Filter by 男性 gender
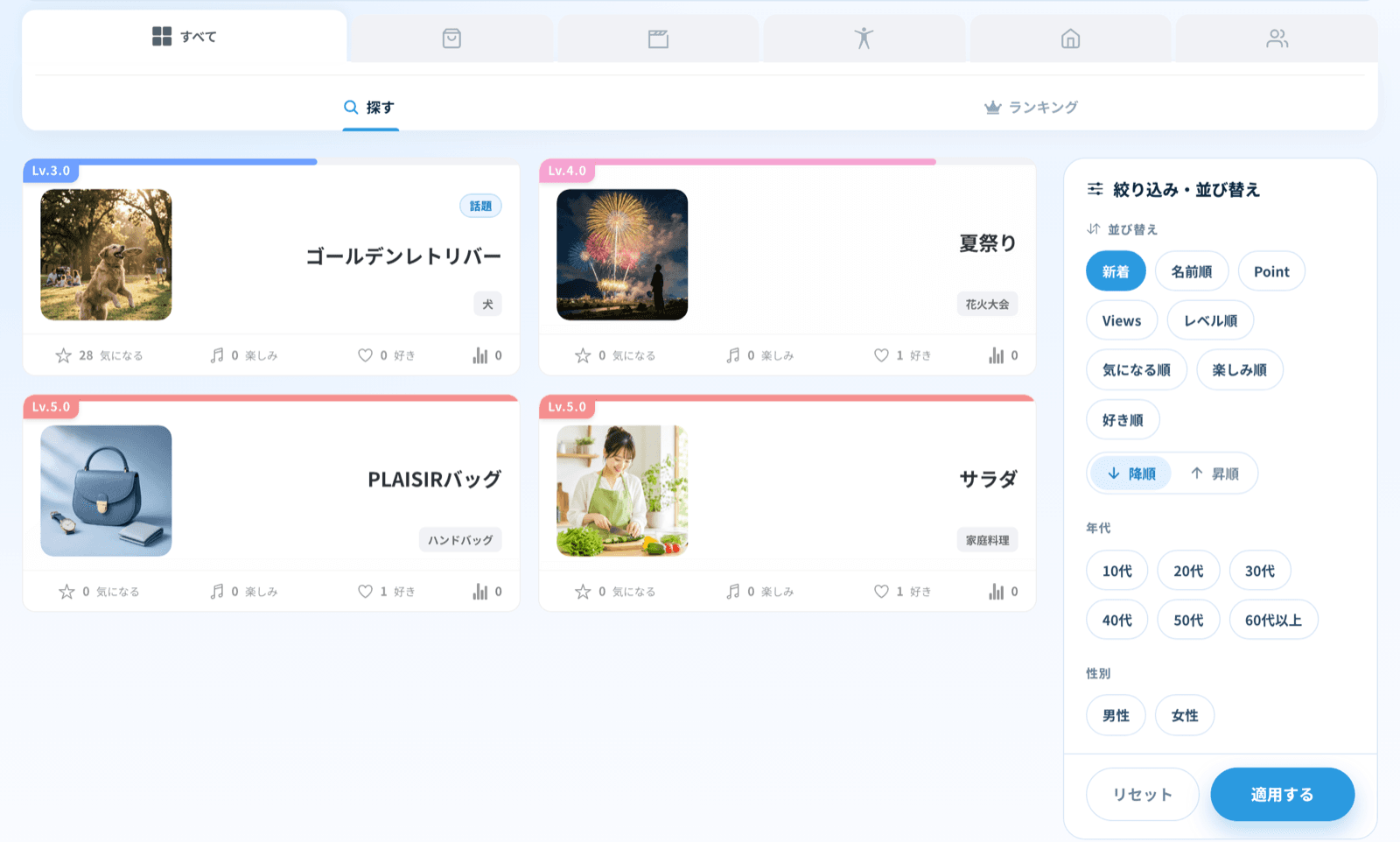 tap(1116, 715)
